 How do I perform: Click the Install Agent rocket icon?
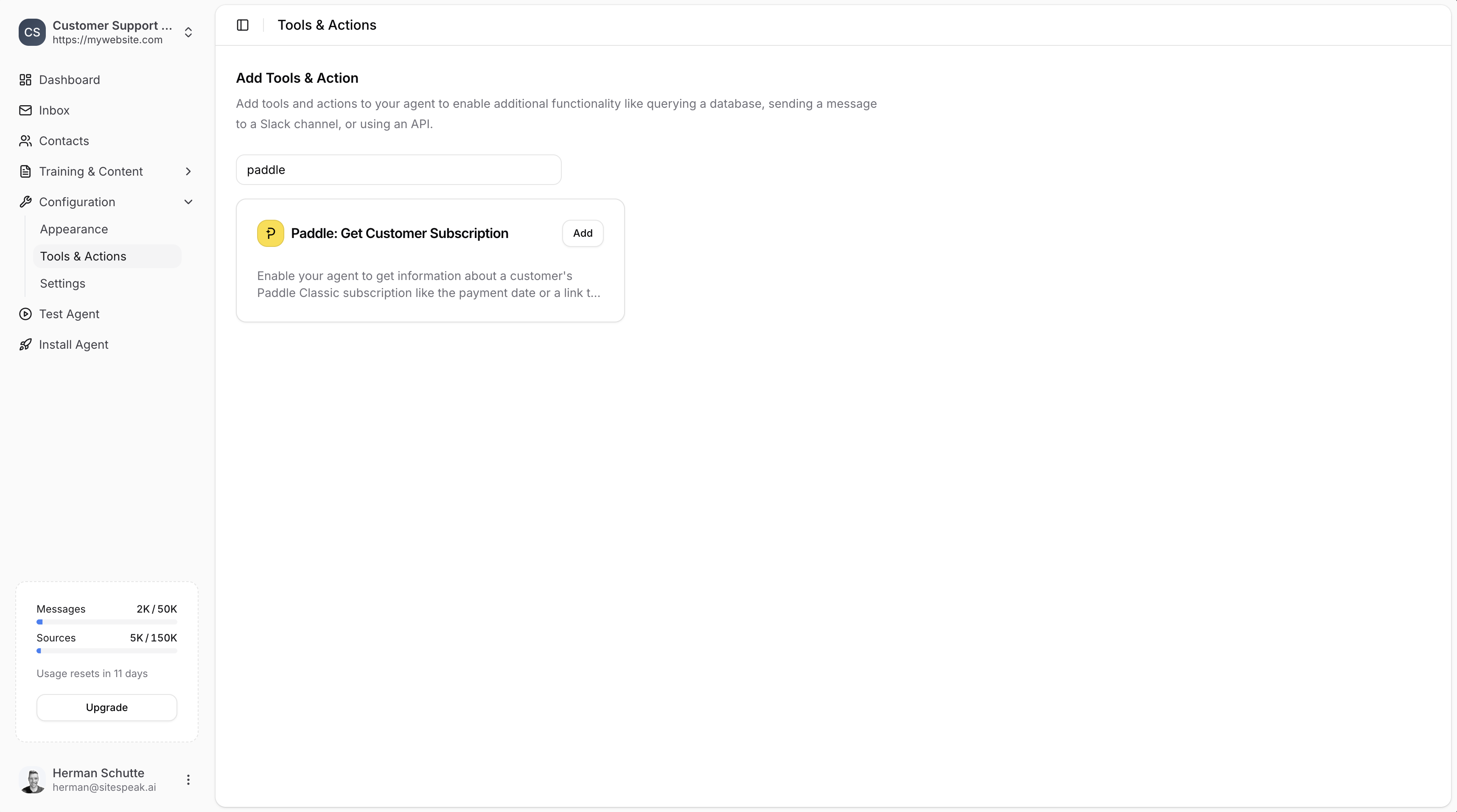coord(25,344)
